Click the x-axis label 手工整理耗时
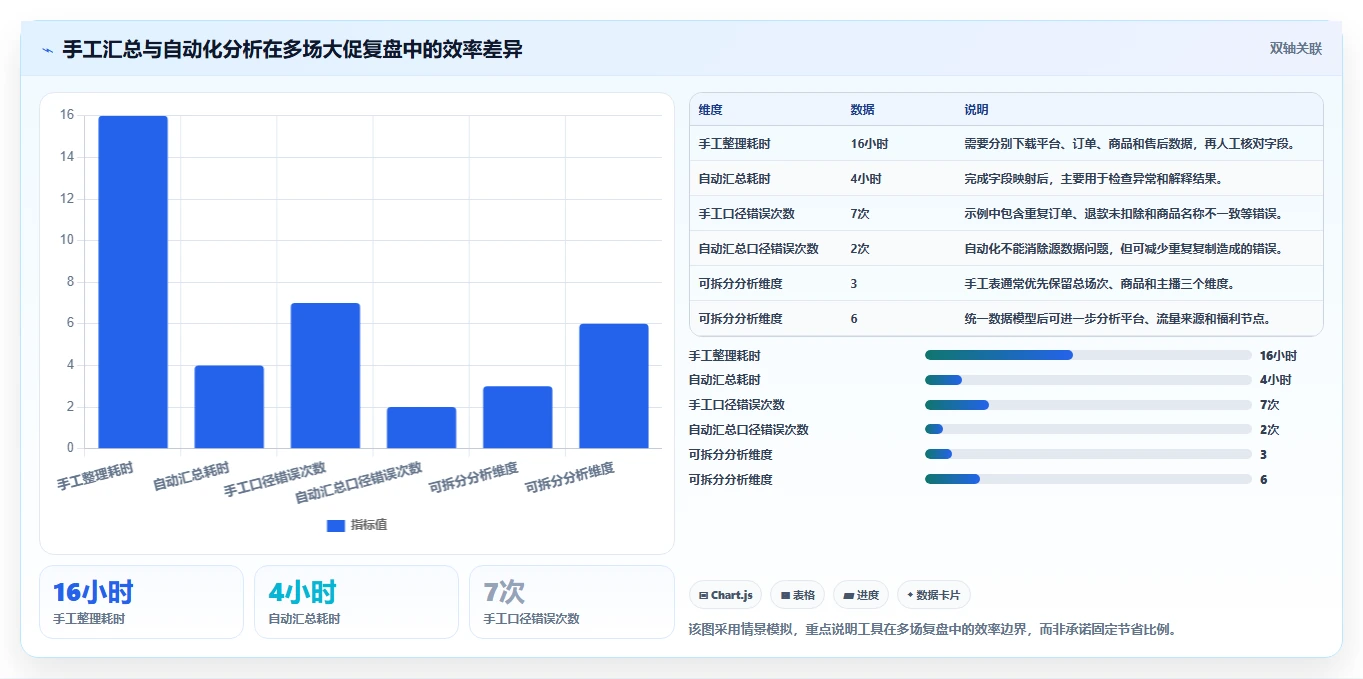The height and width of the screenshot is (679, 1363). (95, 475)
